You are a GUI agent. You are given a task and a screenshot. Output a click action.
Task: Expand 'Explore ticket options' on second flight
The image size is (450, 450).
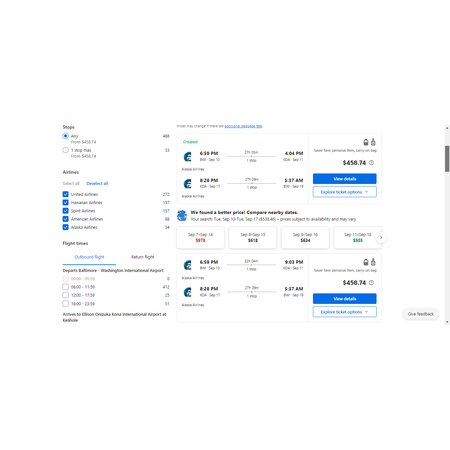coord(345,312)
